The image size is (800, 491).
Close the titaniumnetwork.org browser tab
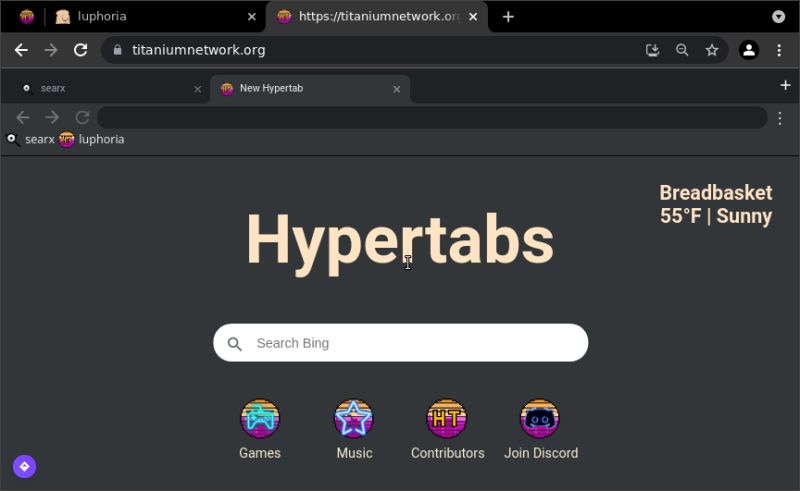point(473,17)
